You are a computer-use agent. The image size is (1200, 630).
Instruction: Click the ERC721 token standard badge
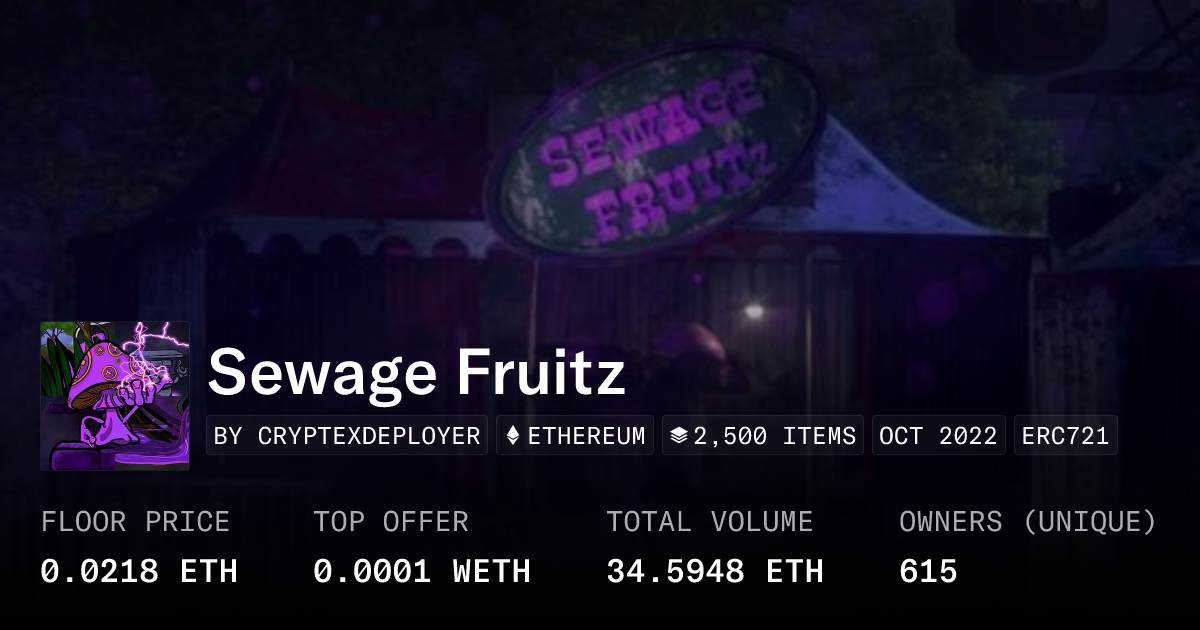click(x=1065, y=436)
